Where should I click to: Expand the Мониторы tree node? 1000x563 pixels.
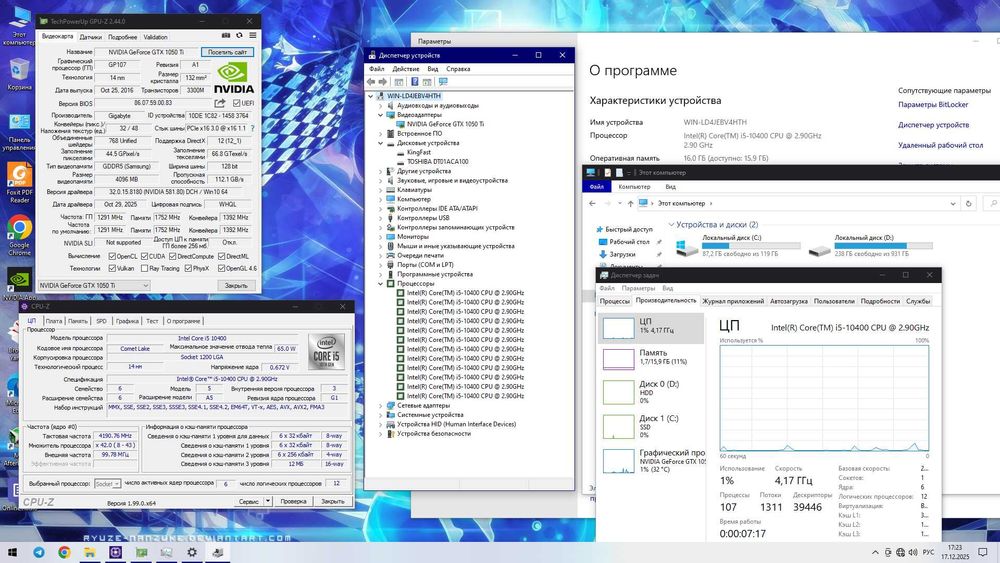point(381,237)
